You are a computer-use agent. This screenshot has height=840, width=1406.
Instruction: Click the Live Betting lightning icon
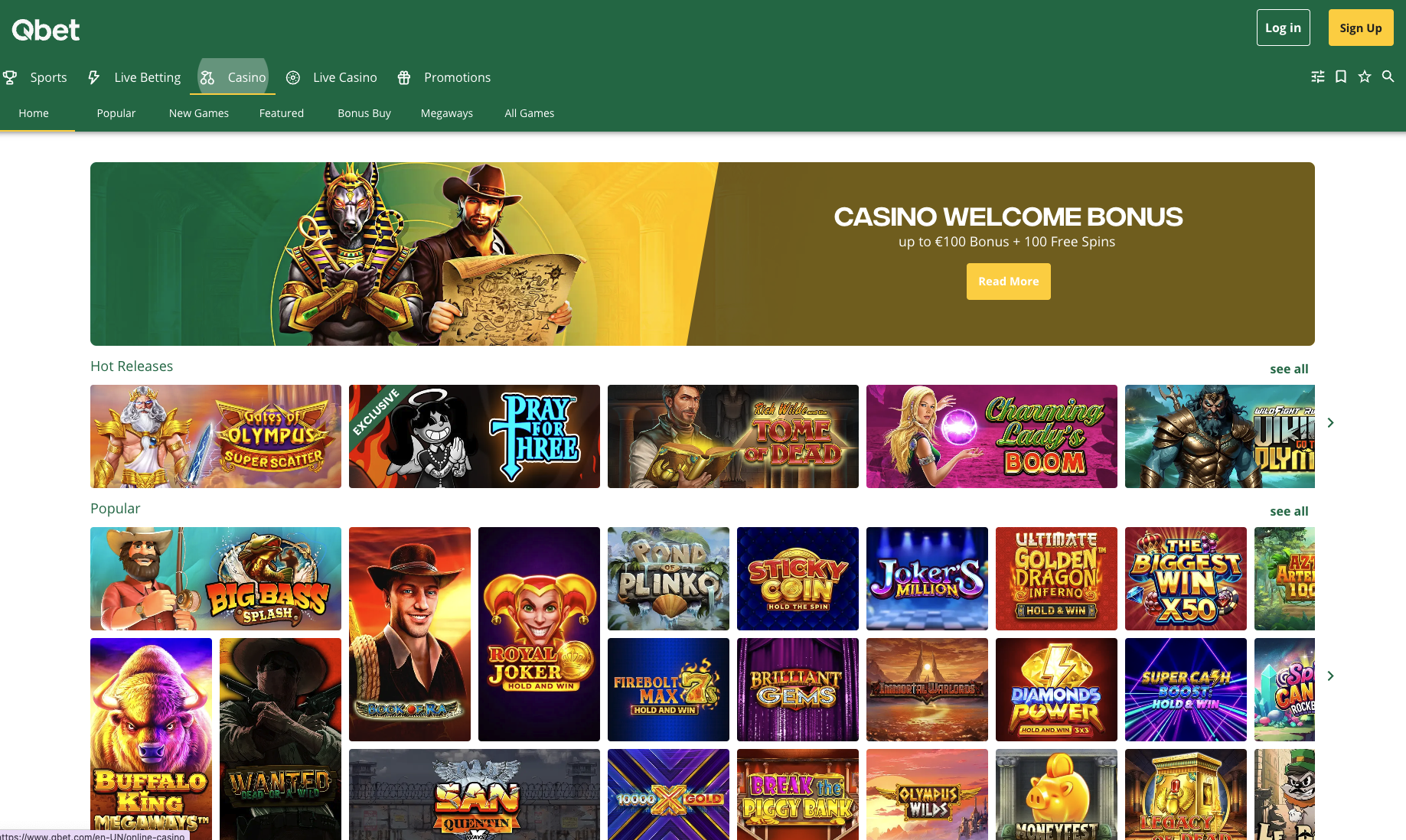(93, 77)
